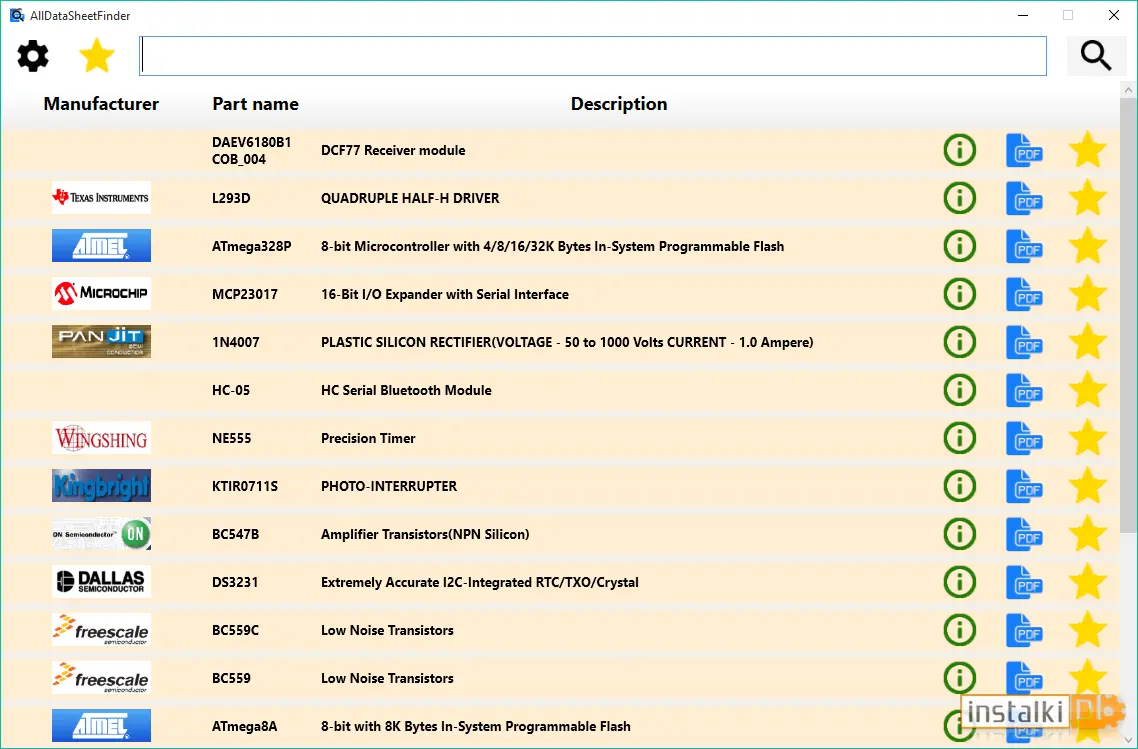Show info for L293D
The image size is (1138, 749).
coord(959,198)
